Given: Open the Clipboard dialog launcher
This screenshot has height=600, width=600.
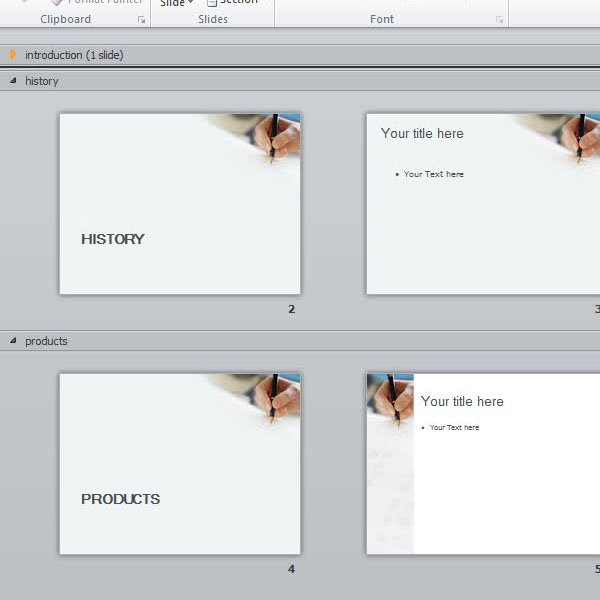Looking at the screenshot, I should click(x=141, y=20).
